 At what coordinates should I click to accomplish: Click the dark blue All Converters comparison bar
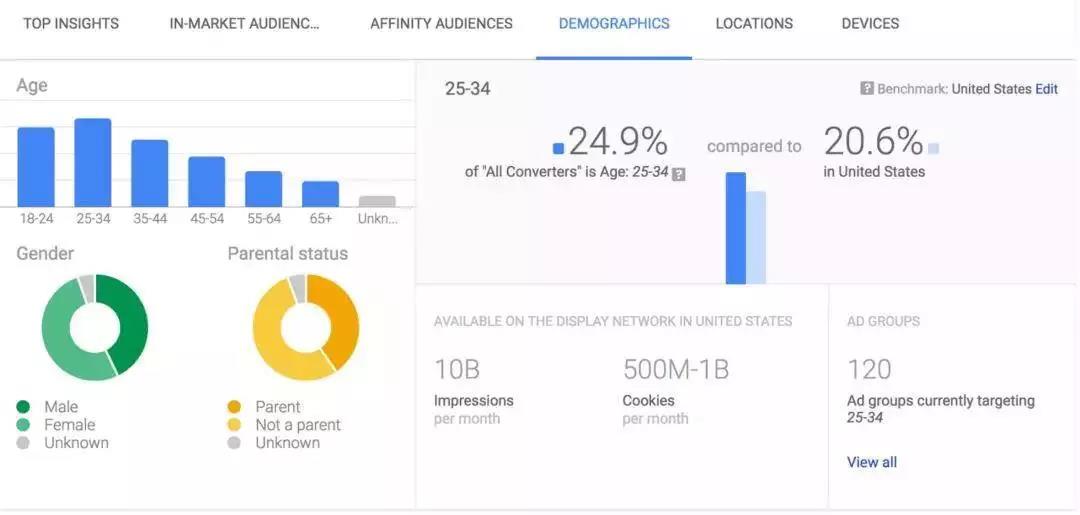735,228
